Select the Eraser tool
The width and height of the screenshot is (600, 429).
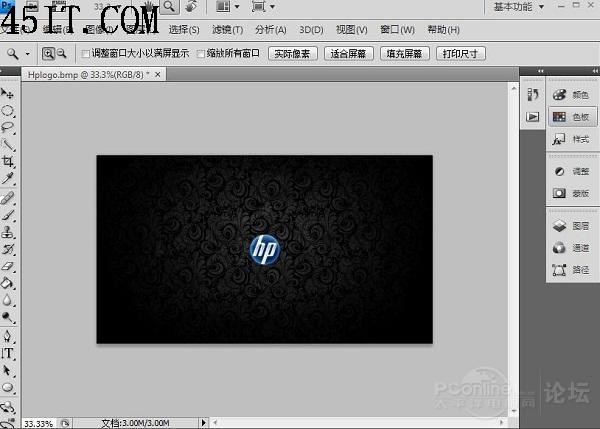point(7,266)
